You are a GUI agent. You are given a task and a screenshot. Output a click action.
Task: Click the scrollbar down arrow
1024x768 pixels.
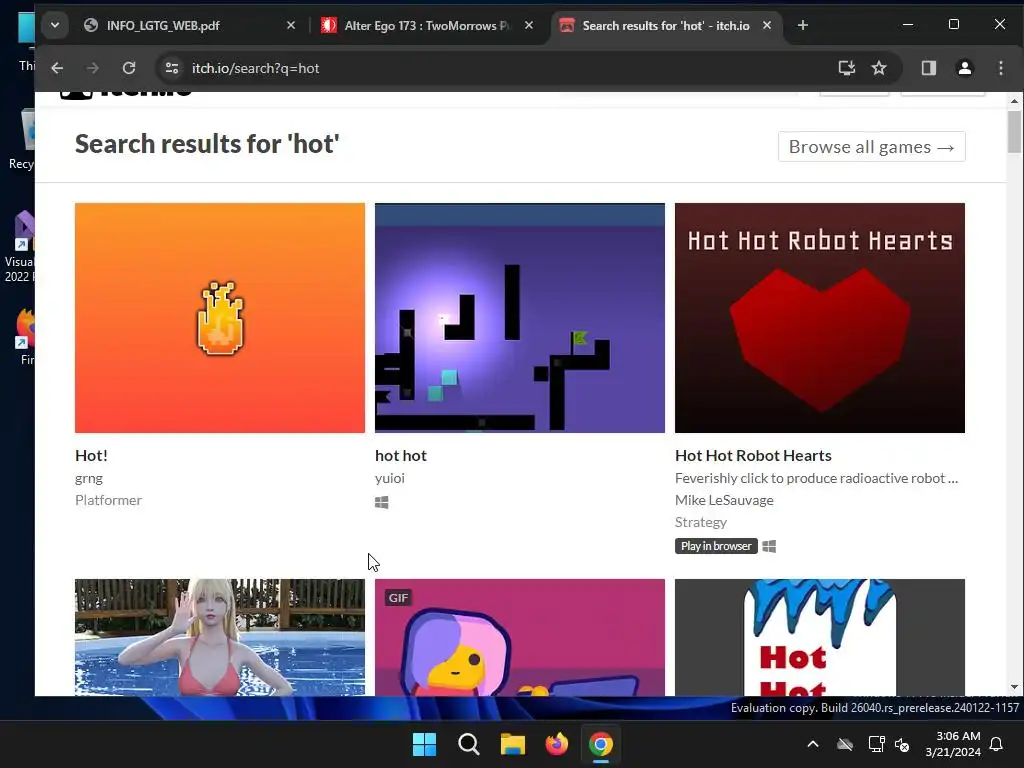(1014, 688)
